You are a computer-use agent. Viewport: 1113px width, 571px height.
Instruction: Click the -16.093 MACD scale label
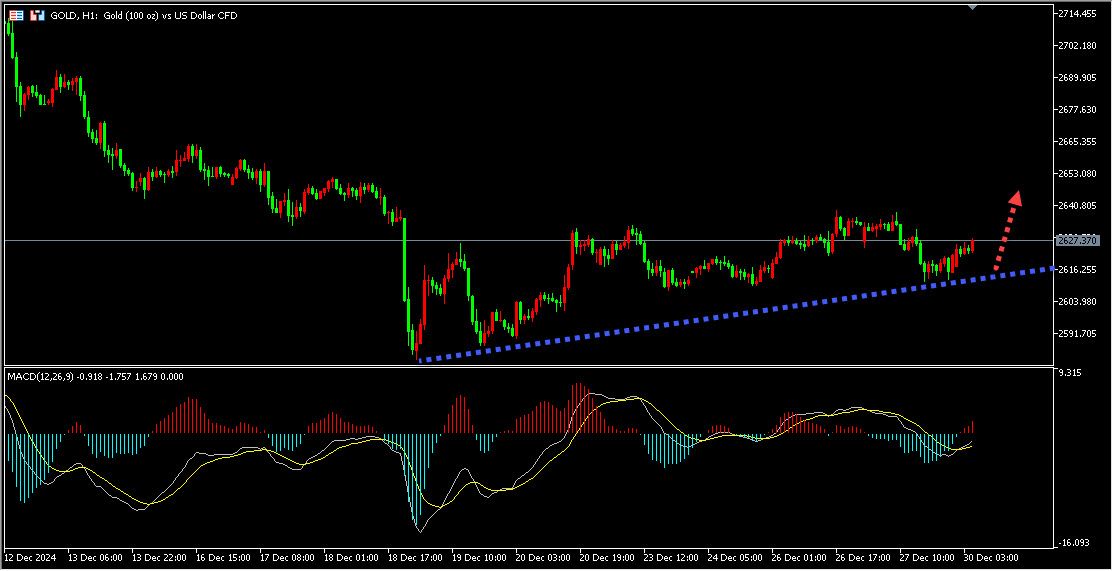(1075, 542)
